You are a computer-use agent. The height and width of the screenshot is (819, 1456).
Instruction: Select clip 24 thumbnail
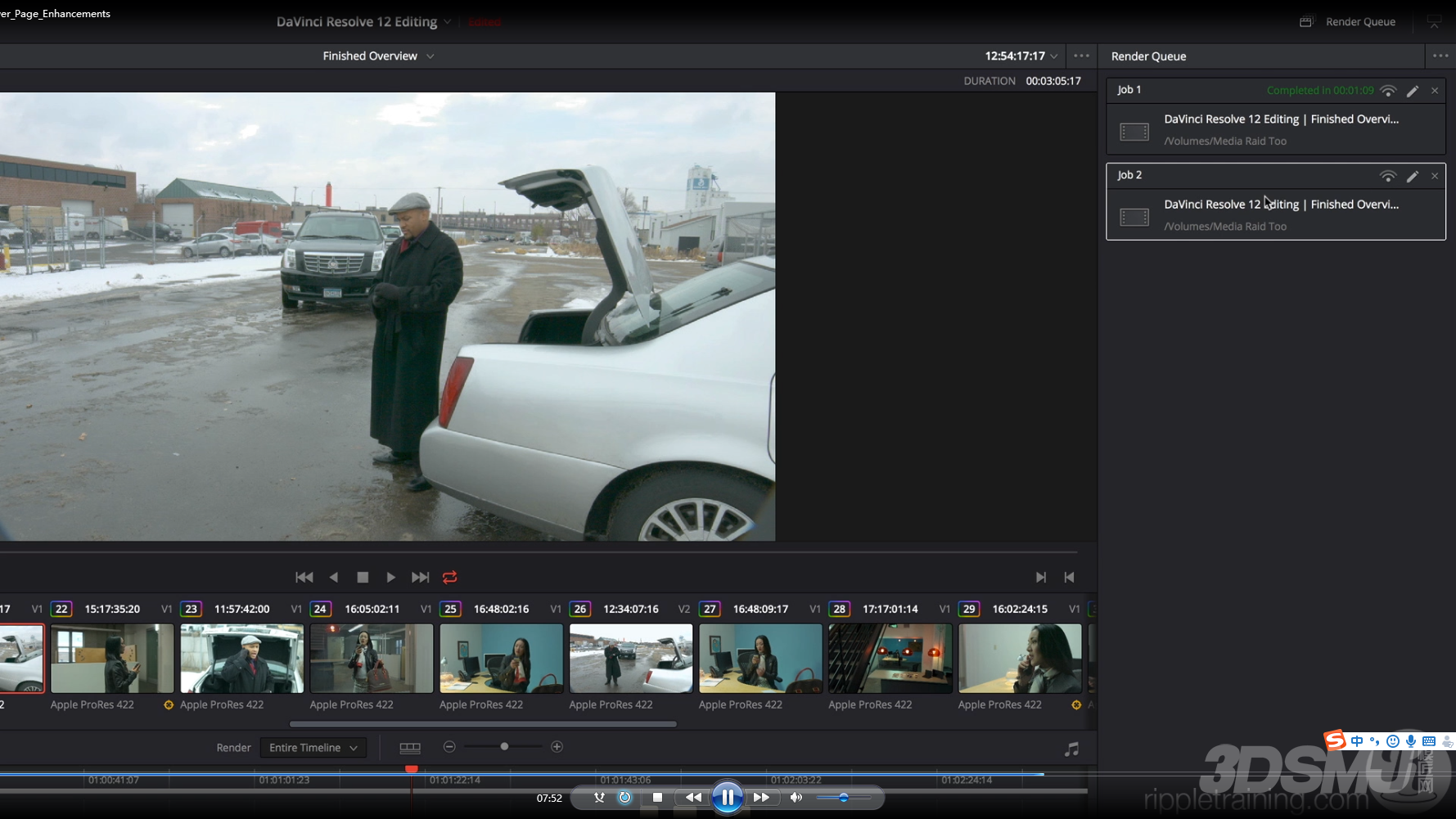pos(372,659)
